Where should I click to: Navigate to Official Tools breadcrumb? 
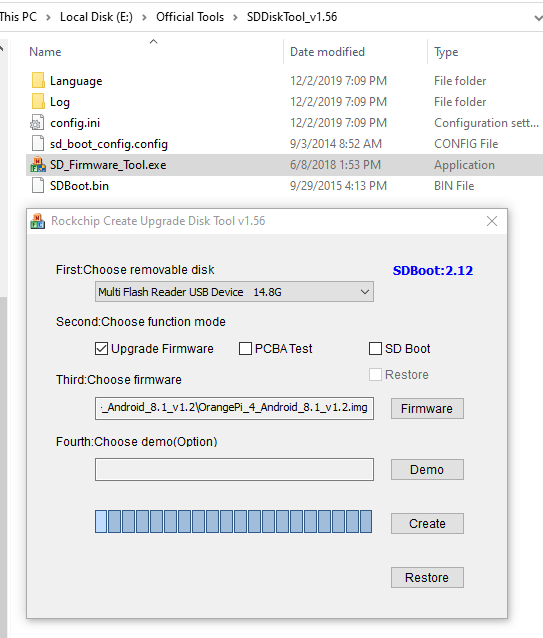click(x=190, y=17)
